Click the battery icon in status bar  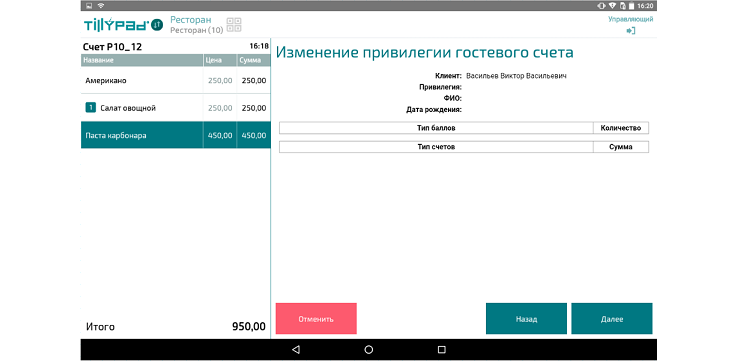point(630,6)
